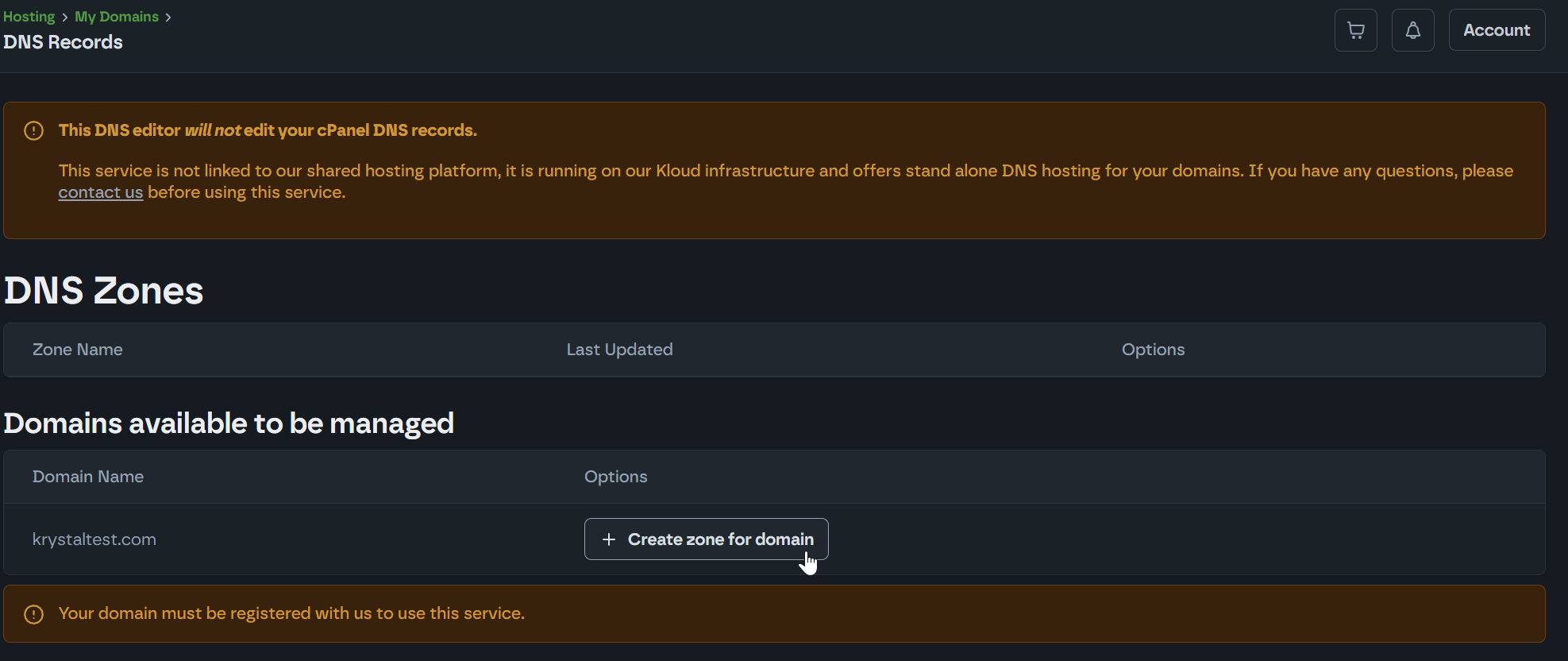Screen dimensions: 1568x661
Task: Click the Zone Name column header
Action: click(77, 350)
